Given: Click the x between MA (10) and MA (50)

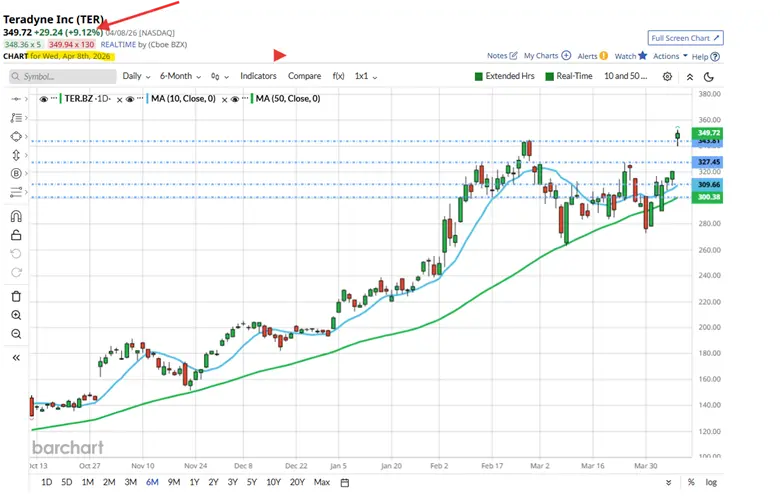Looking at the screenshot, I should tap(224, 100).
